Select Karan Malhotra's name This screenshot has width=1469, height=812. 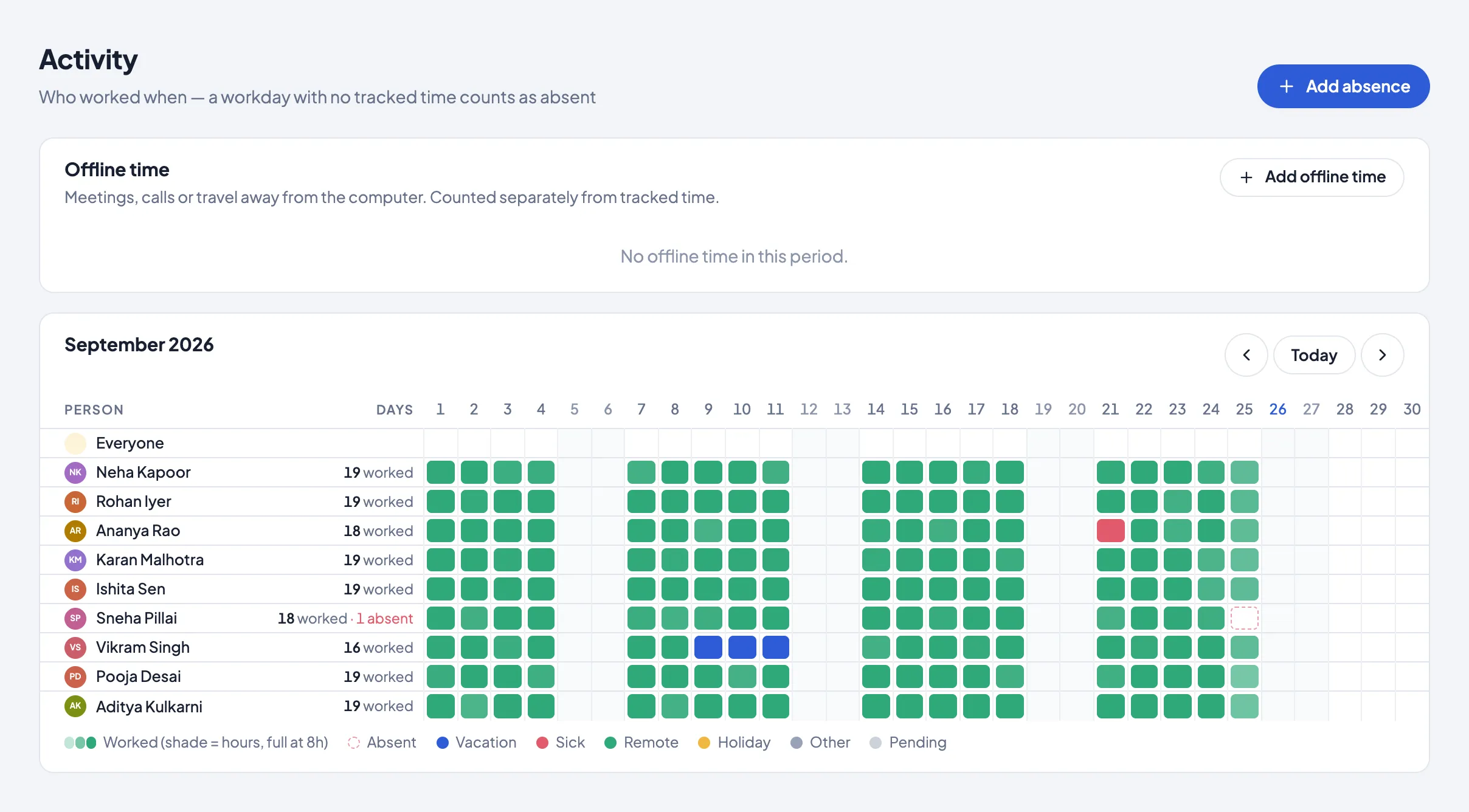tap(150, 560)
